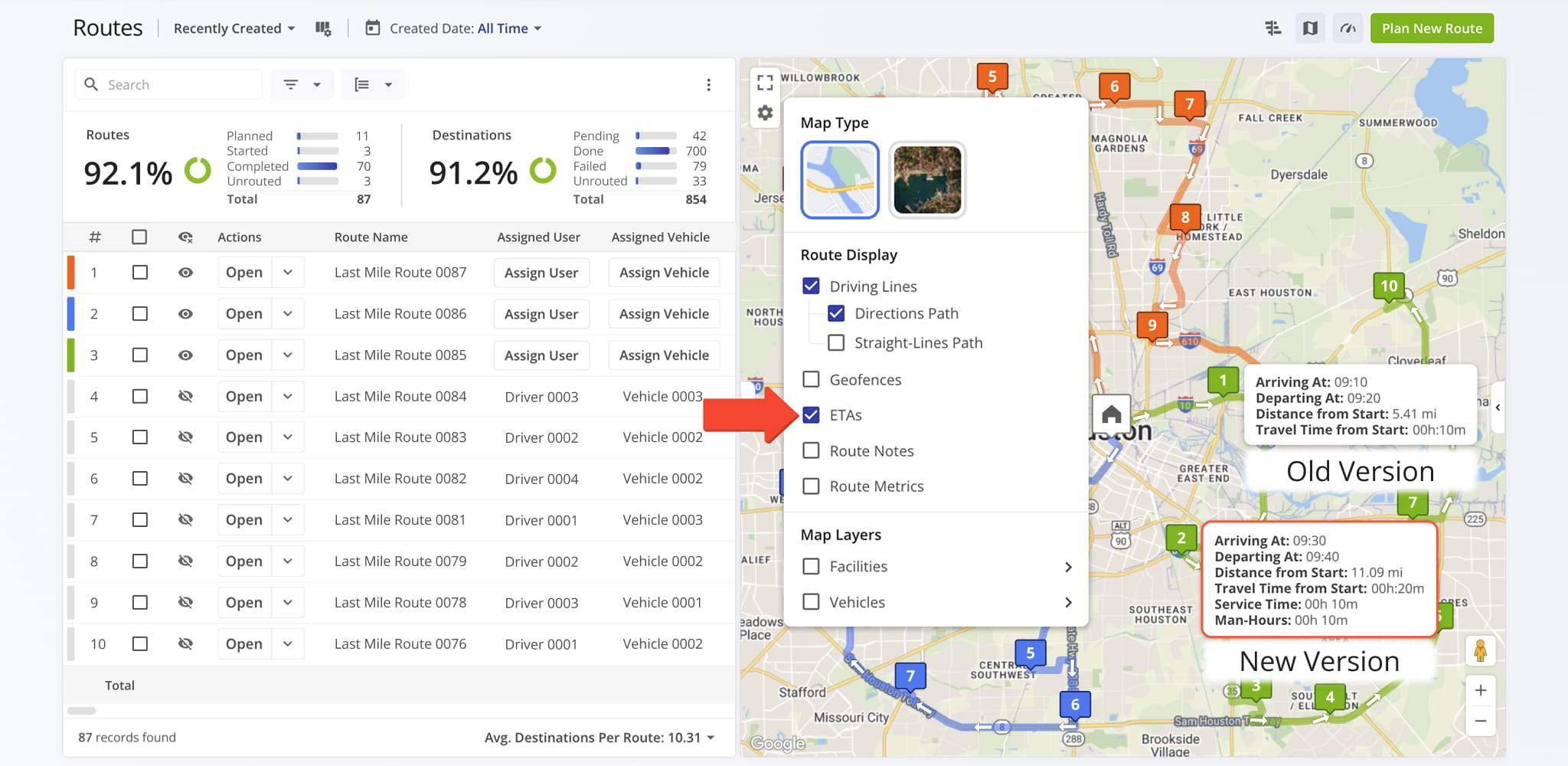
Task: Open the Recently Created dropdown
Action: tap(234, 28)
